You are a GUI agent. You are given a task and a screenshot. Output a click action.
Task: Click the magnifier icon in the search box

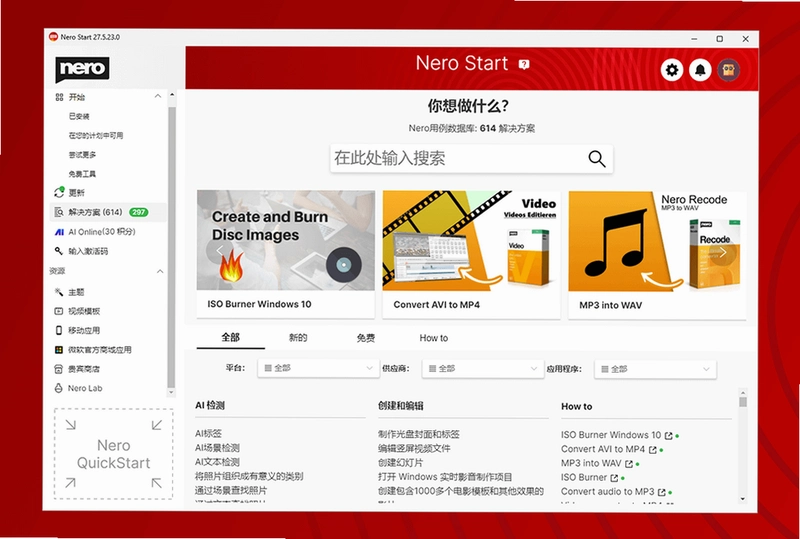click(x=596, y=159)
